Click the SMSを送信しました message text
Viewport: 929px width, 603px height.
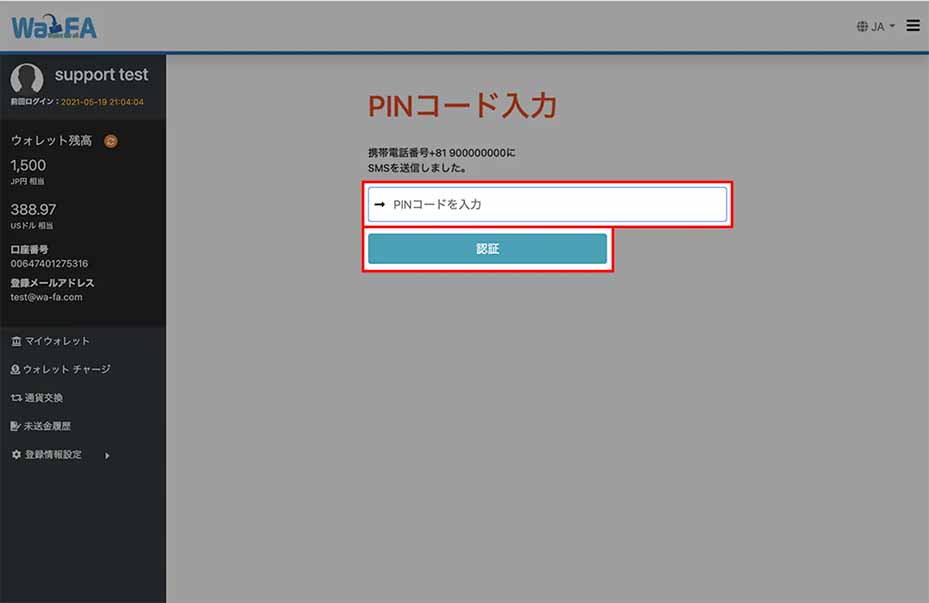[417, 168]
